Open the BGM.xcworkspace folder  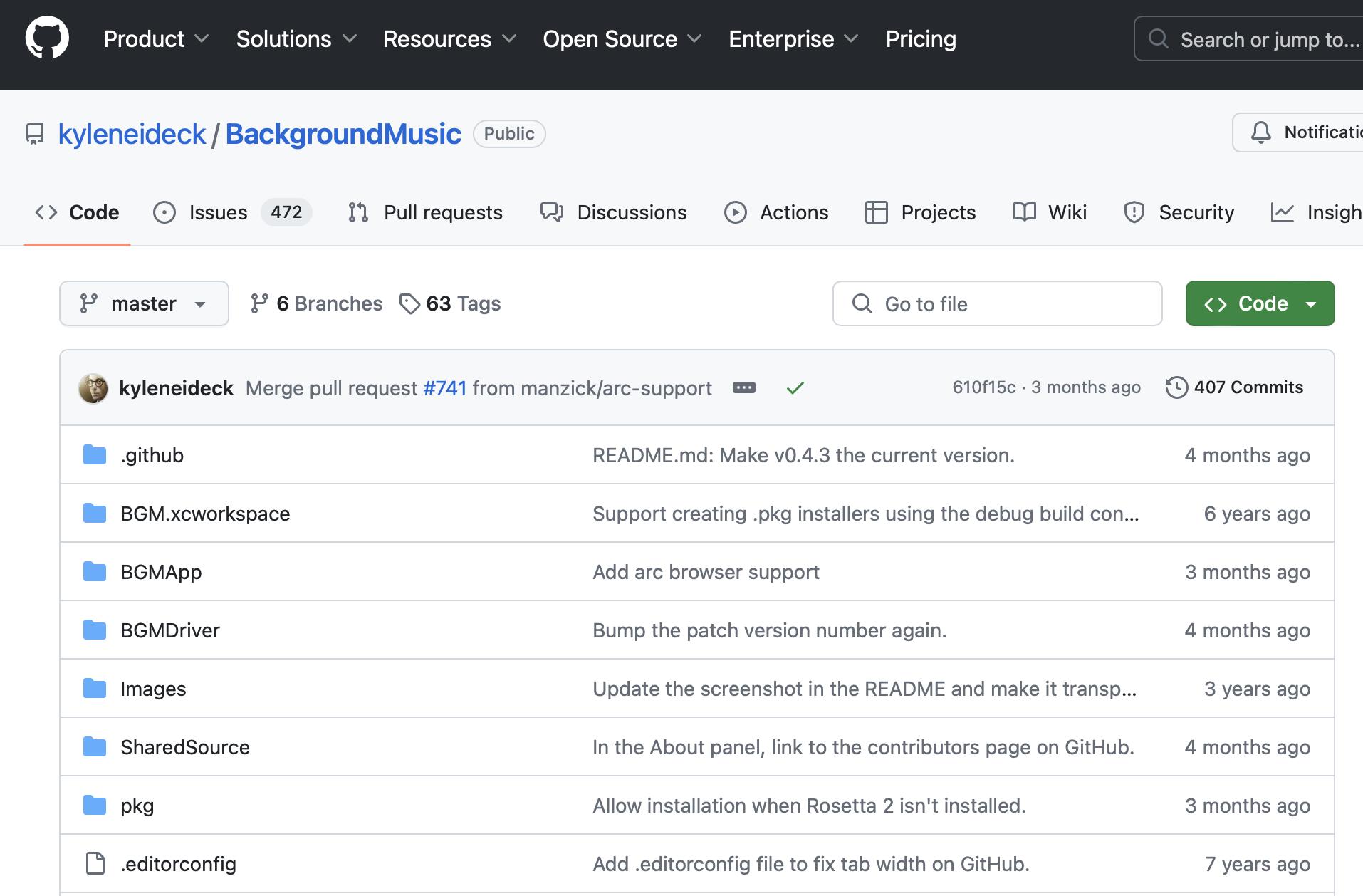(205, 514)
